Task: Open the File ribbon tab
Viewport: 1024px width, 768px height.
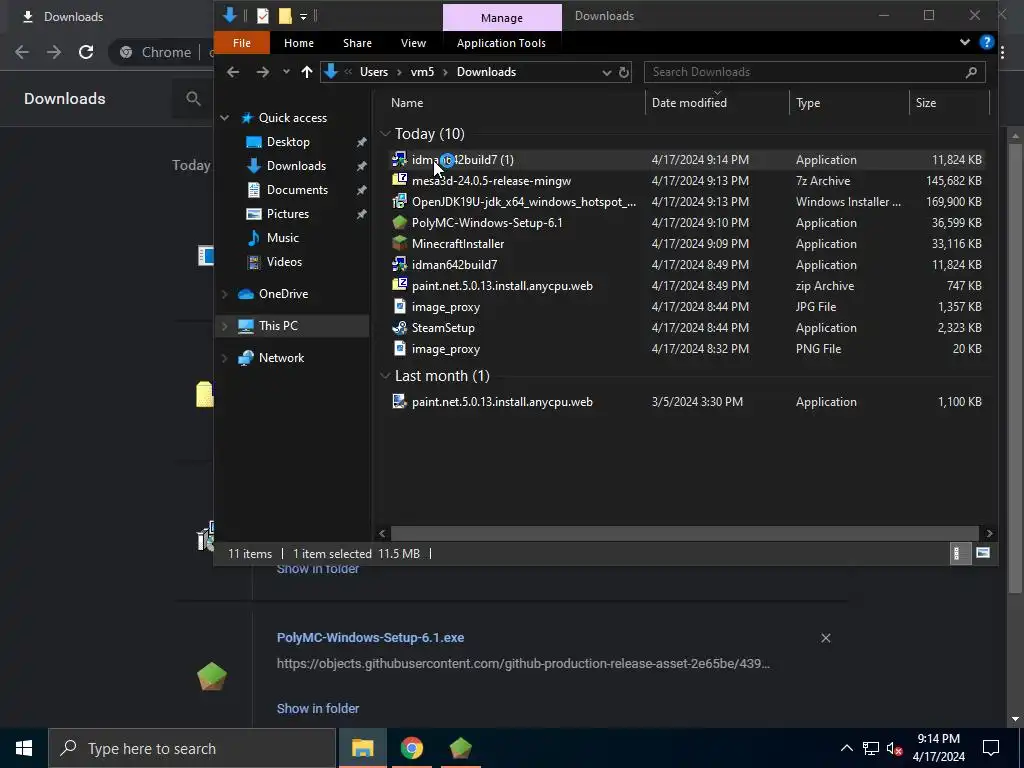Action: 242,43
